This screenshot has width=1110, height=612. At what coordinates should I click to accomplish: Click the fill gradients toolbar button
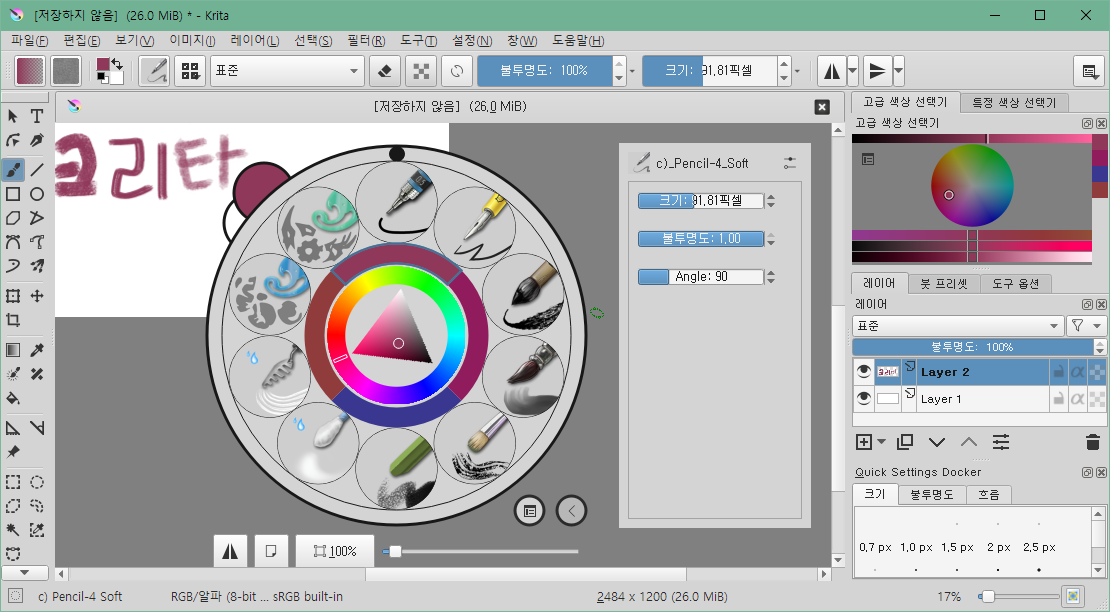pyautogui.click(x=30, y=71)
